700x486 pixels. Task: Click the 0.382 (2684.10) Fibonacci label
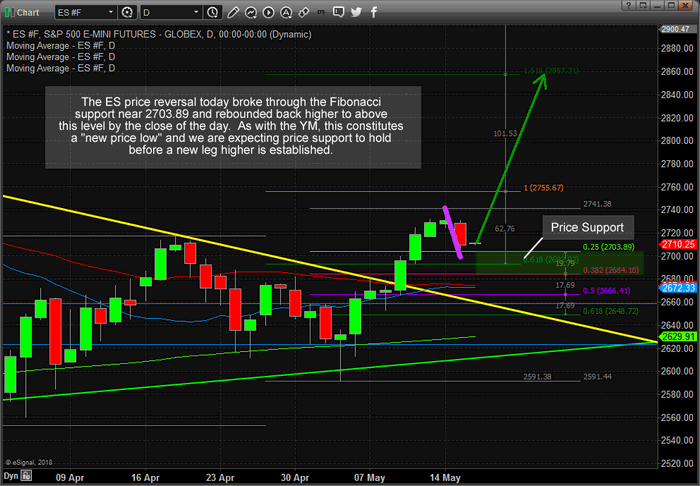click(x=611, y=270)
